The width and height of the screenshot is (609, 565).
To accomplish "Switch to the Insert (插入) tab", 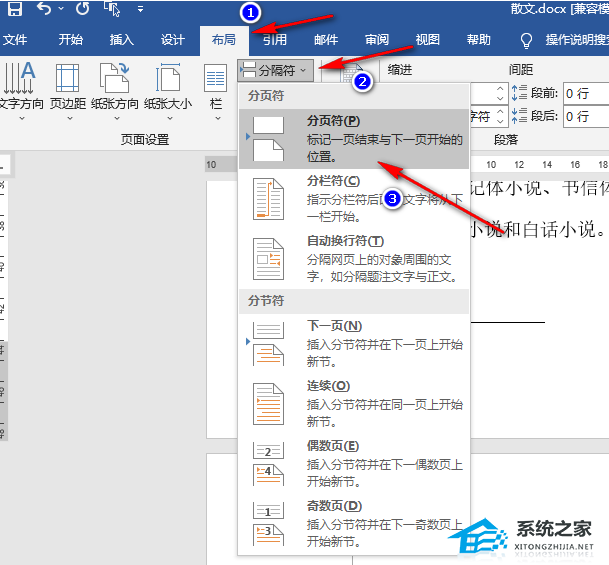I will tap(121, 40).
